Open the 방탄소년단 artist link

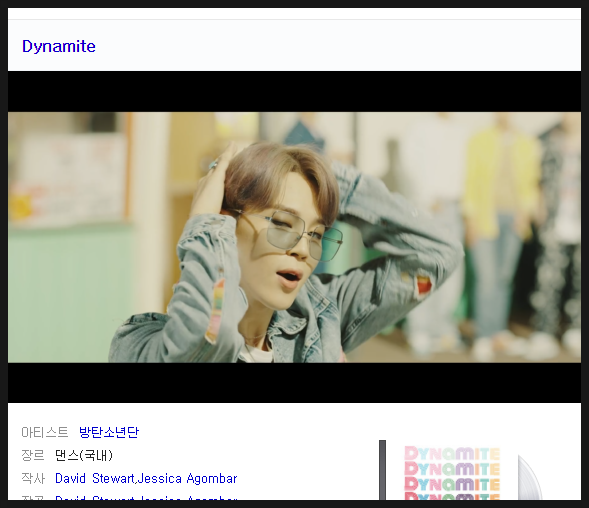pos(109,432)
